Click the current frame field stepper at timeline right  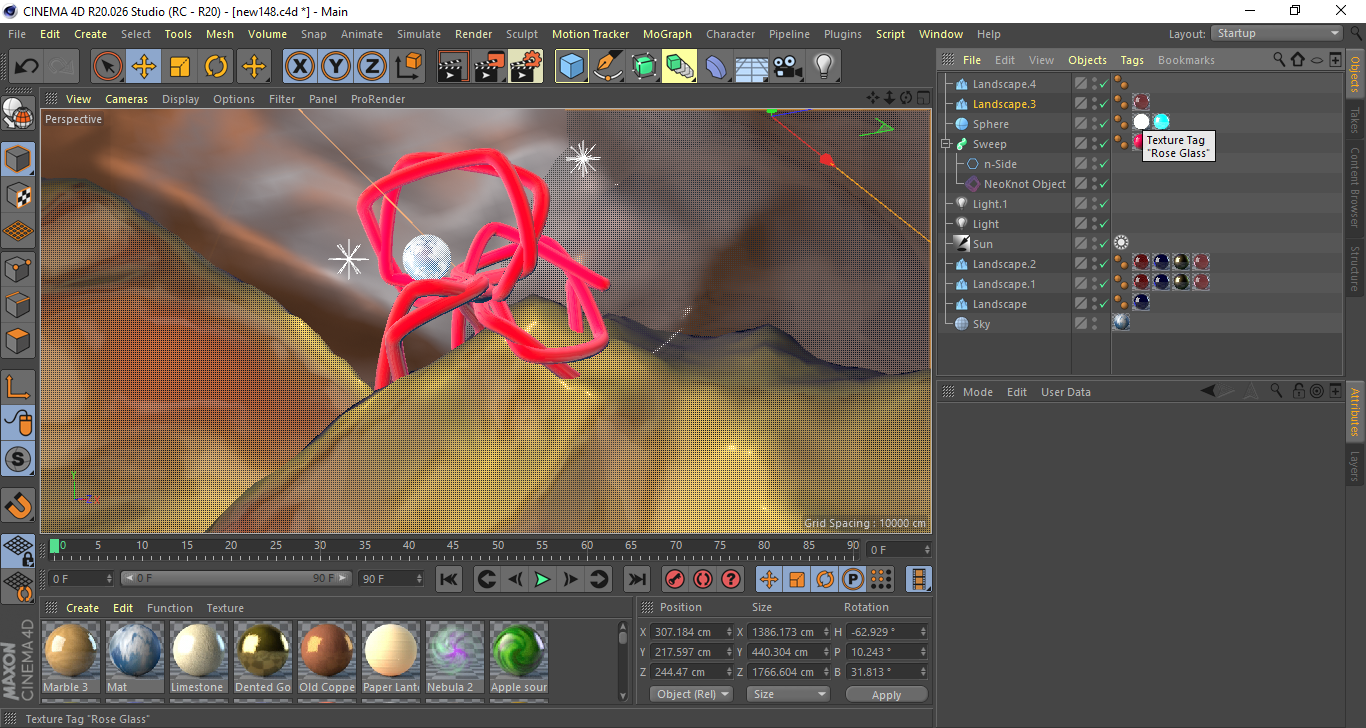(x=927, y=550)
